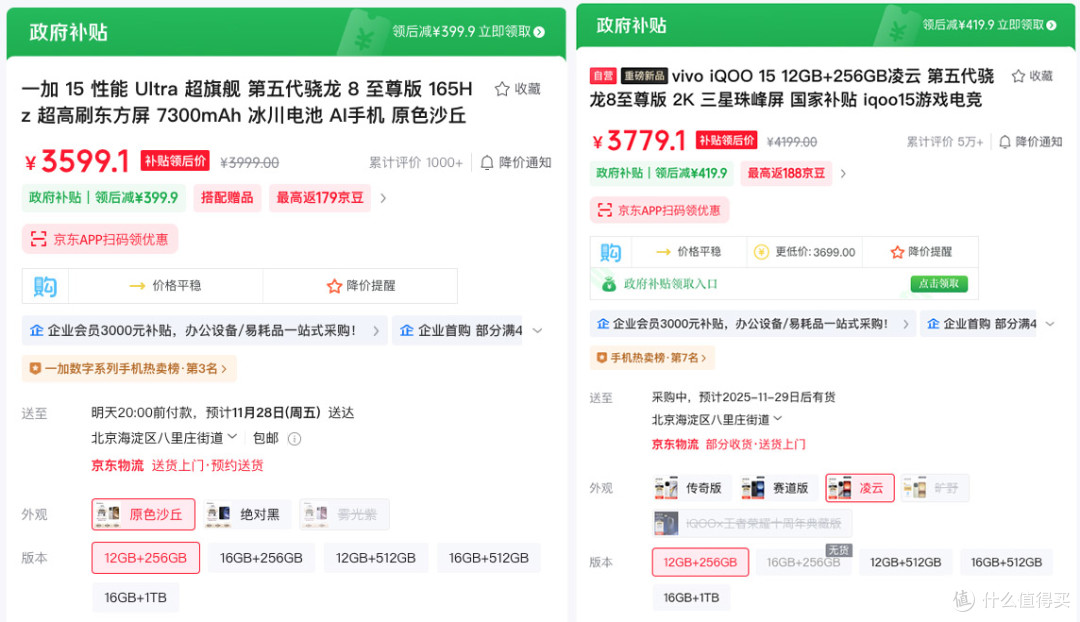This screenshot has width=1080, height=622.
Task: Click the 购 icon in iQOO price box
Action: coord(610,252)
